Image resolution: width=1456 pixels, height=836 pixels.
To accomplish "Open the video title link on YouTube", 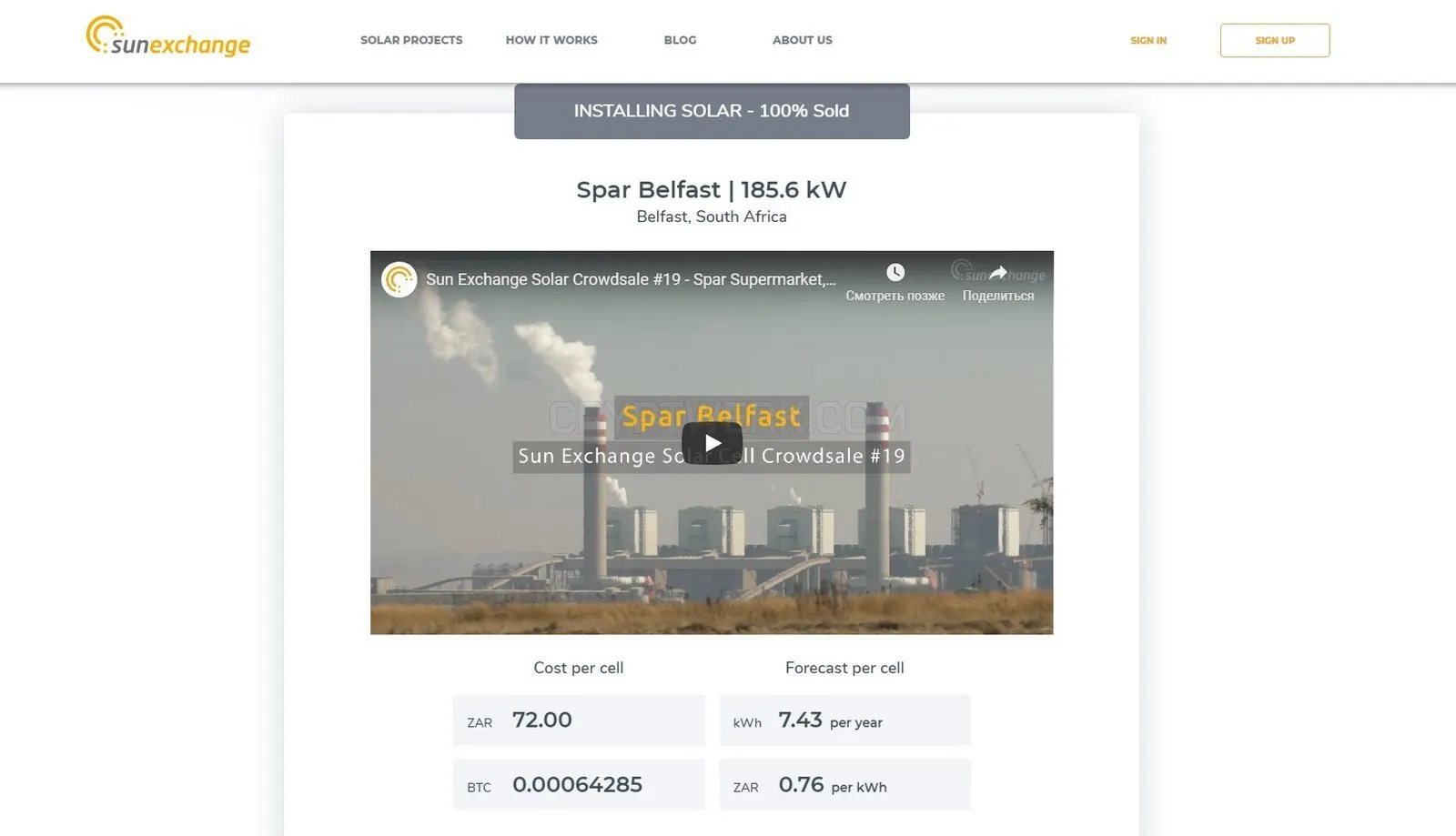I will click(x=631, y=279).
